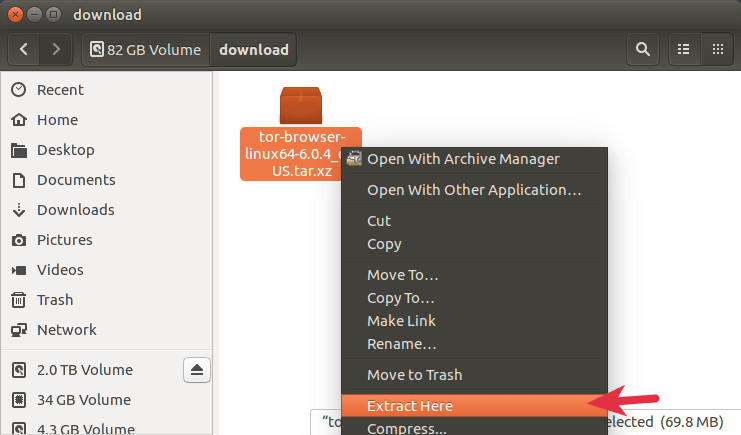This screenshot has width=741, height=435.
Task: Choose Open With Other Application…
Action: pyautogui.click(x=474, y=190)
